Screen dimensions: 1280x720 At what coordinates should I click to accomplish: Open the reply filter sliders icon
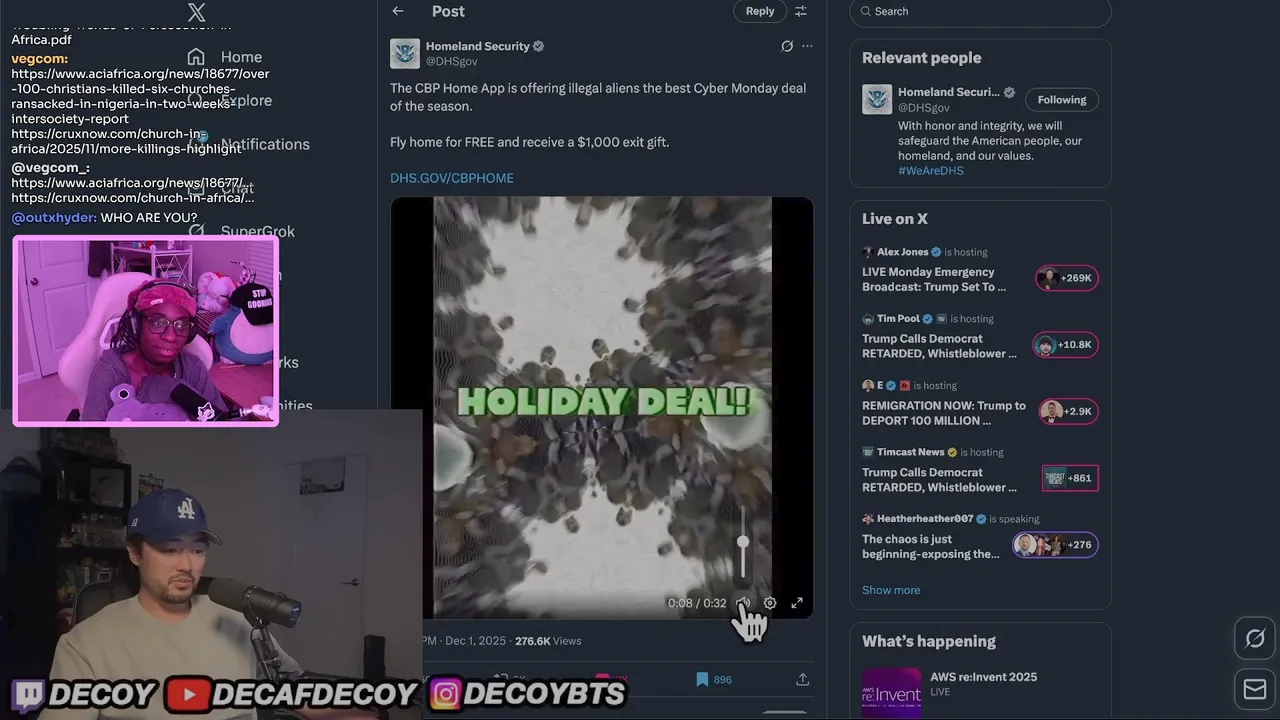click(801, 11)
